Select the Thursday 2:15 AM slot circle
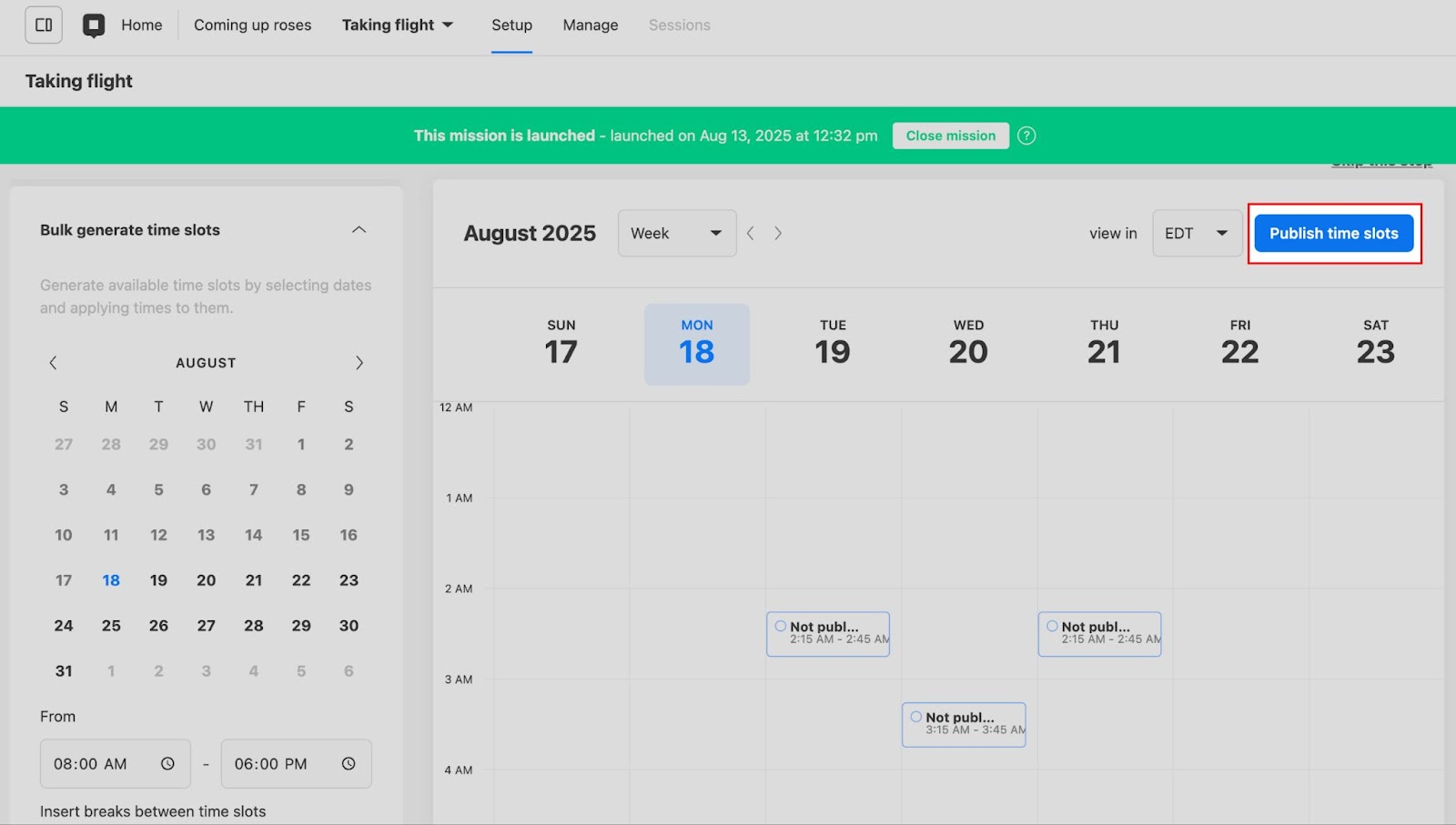Image resolution: width=1456 pixels, height=825 pixels. pyautogui.click(x=1052, y=626)
